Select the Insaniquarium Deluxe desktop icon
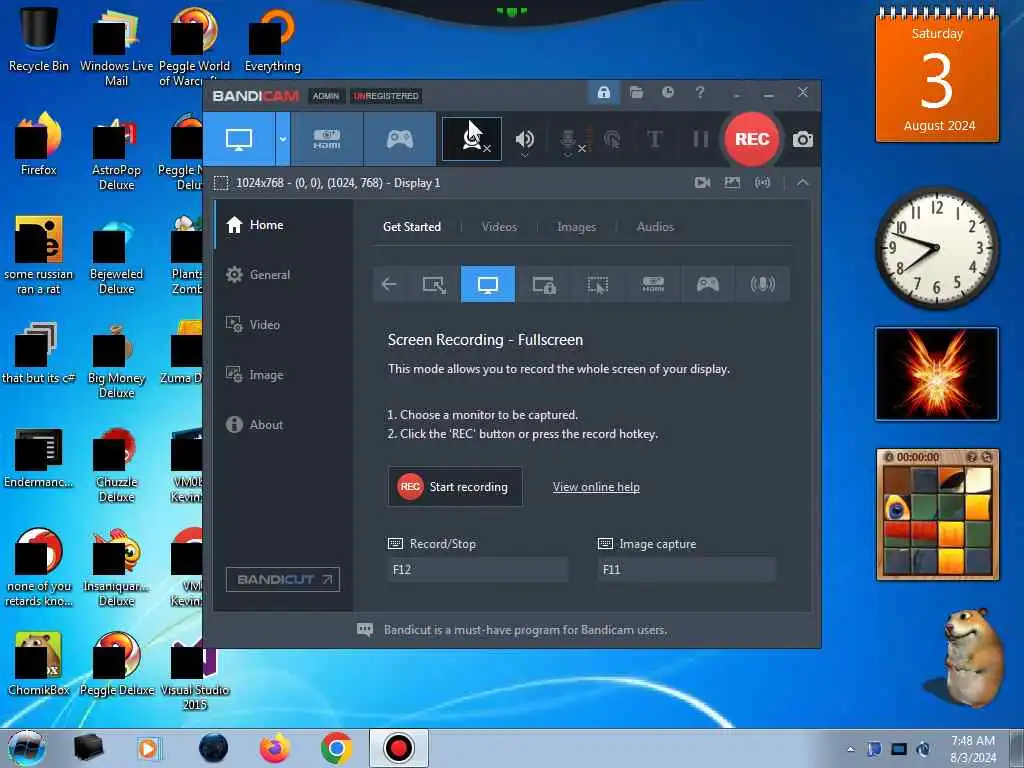The image size is (1024, 768). 116,567
